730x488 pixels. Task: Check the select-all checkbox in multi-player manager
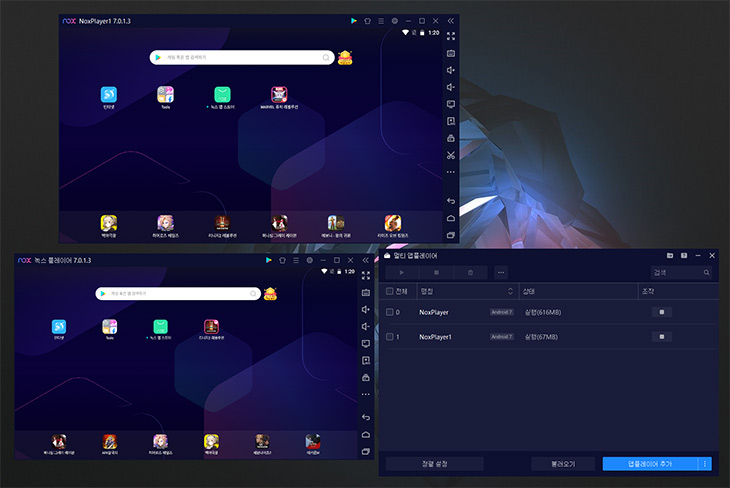[390, 291]
